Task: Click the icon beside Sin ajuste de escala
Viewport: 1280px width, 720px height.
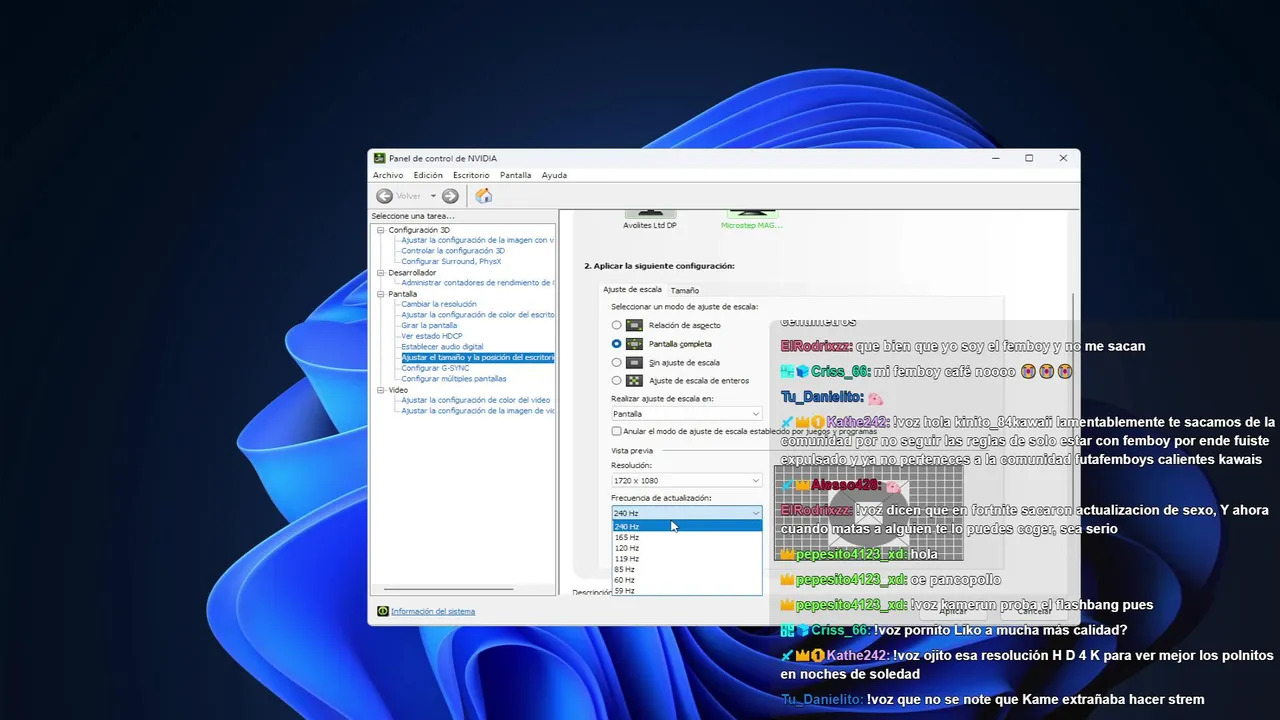Action: (x=634, y=362)
